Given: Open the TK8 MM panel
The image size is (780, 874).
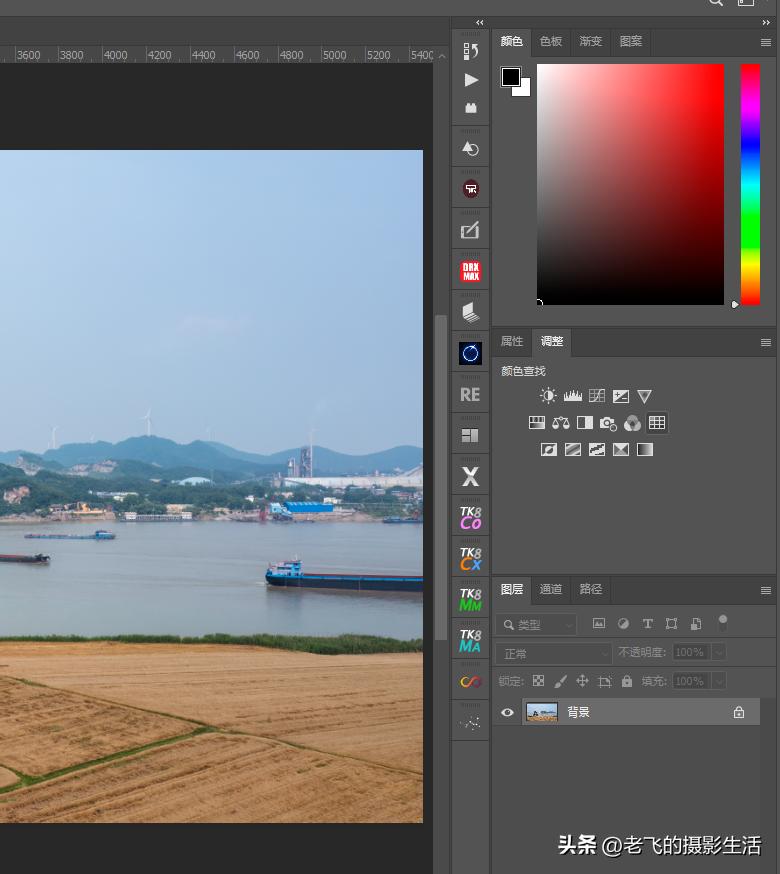Looking at the screenshot, I should (470, 599).
